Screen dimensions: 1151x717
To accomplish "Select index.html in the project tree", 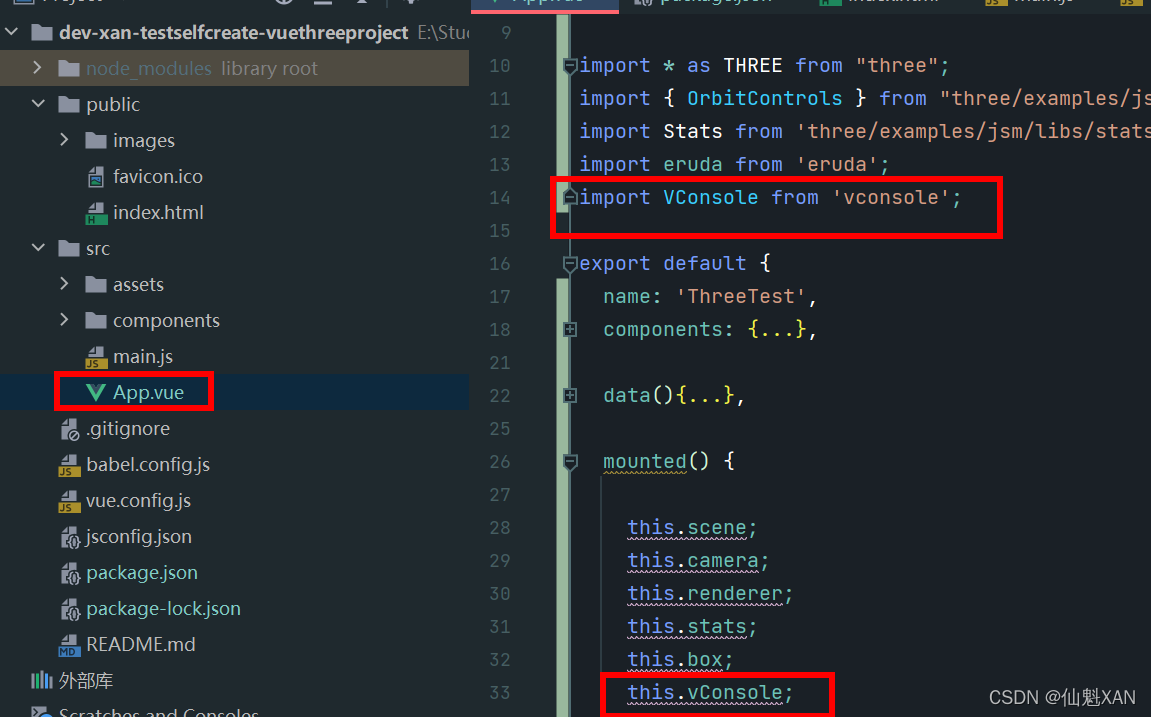I will coord(158,212).
